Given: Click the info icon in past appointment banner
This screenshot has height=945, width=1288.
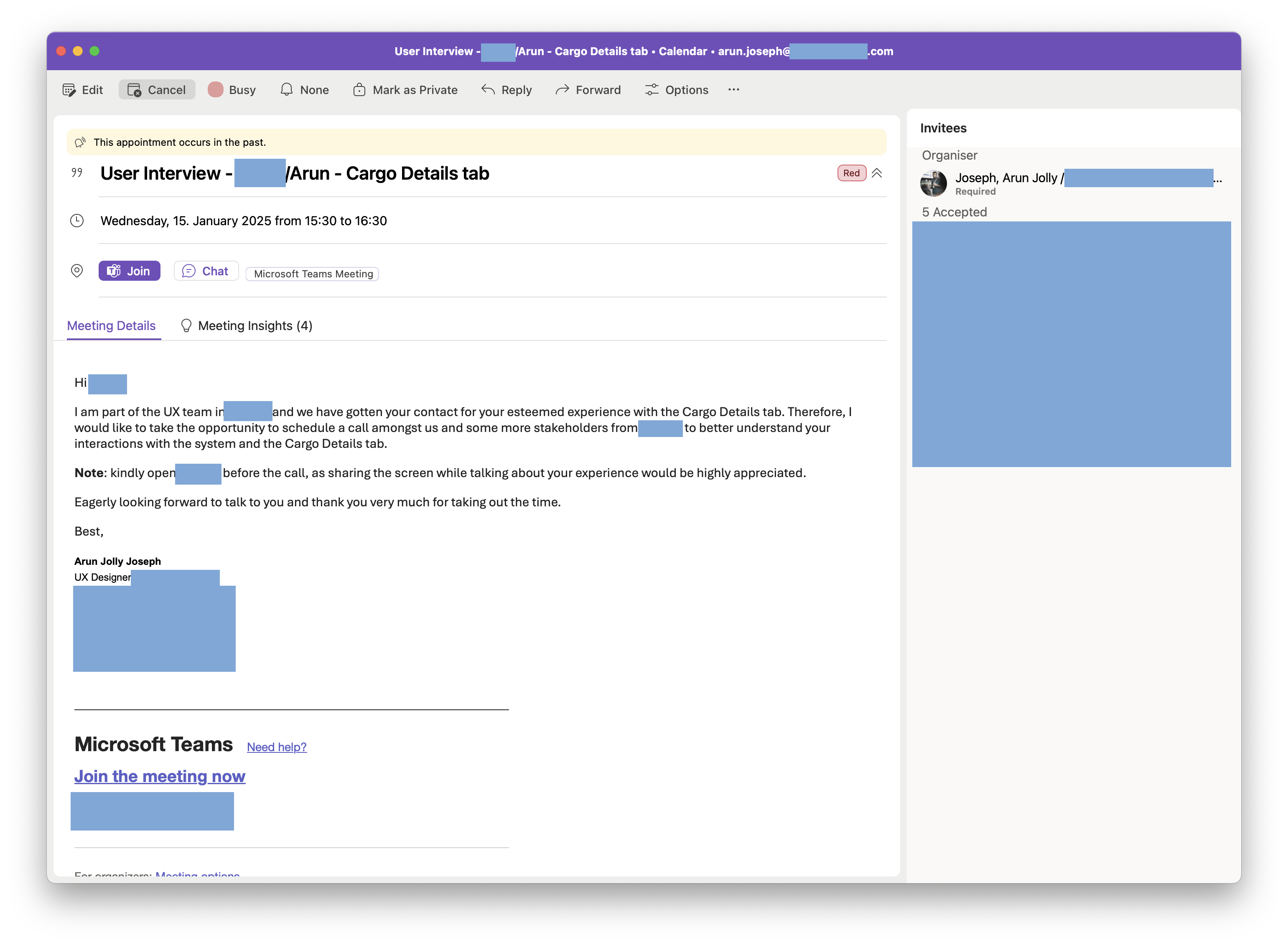Looking at the screenshot, I should [80, 142].
